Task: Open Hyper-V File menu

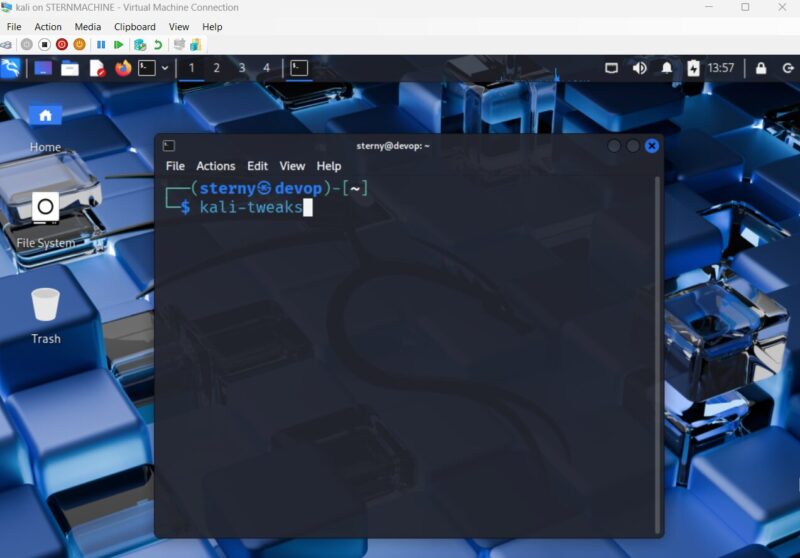Action: [14, 27]
